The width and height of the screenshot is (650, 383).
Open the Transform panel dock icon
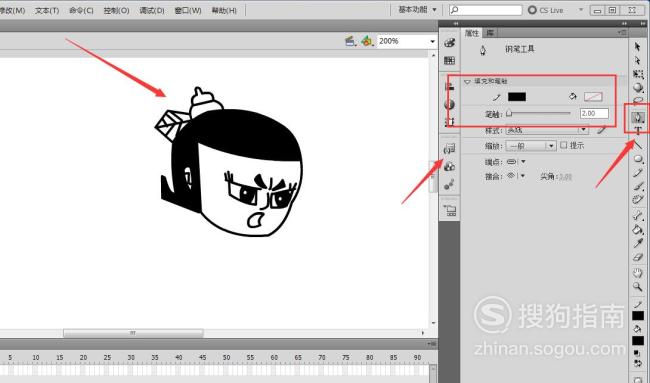pyautogui.click(x=449, y=122)
